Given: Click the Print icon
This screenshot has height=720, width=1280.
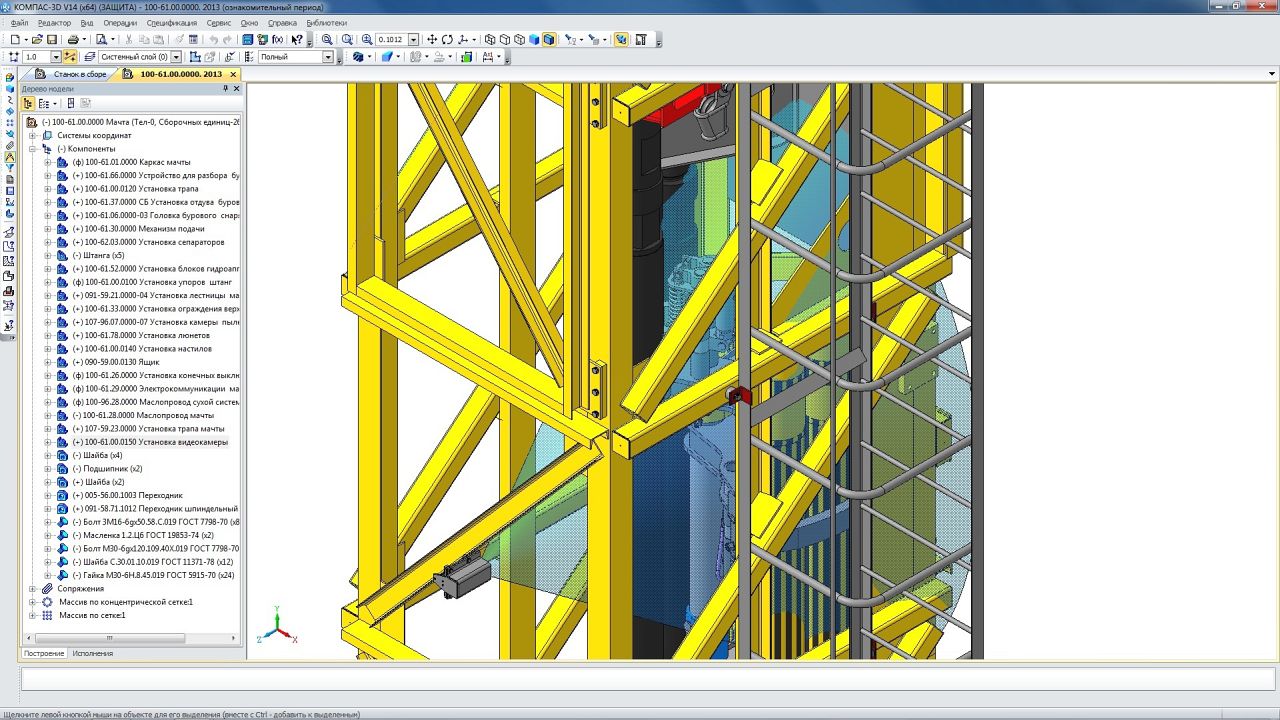Looking at the screenshot, I should point(73,40).
